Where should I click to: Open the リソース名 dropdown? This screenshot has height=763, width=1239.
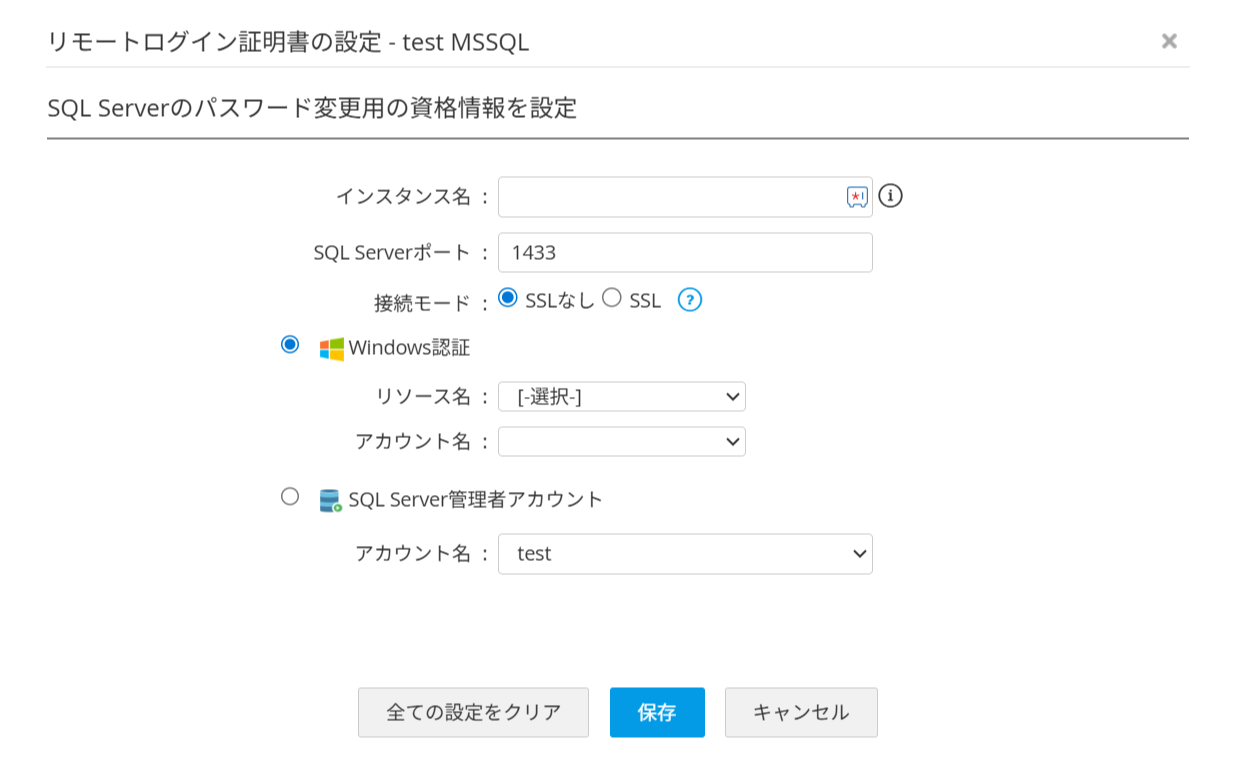[621, 397]
